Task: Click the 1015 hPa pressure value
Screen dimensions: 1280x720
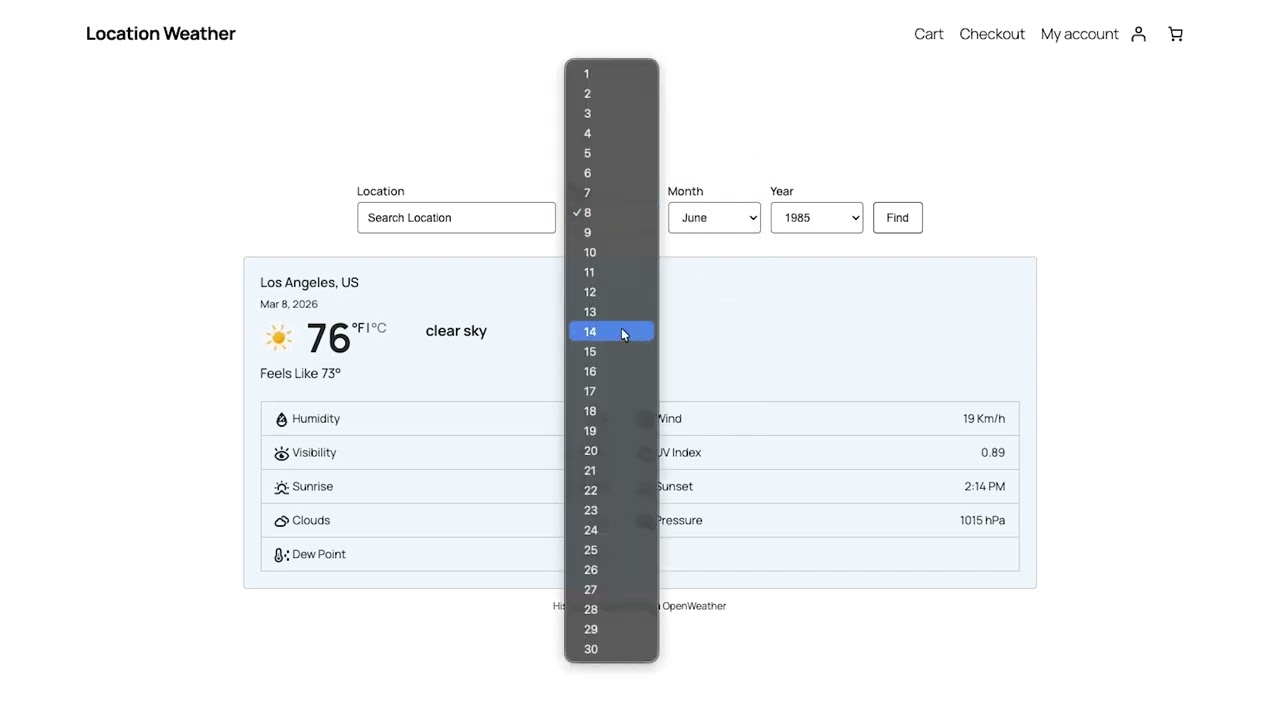Action: coord(982,521)
